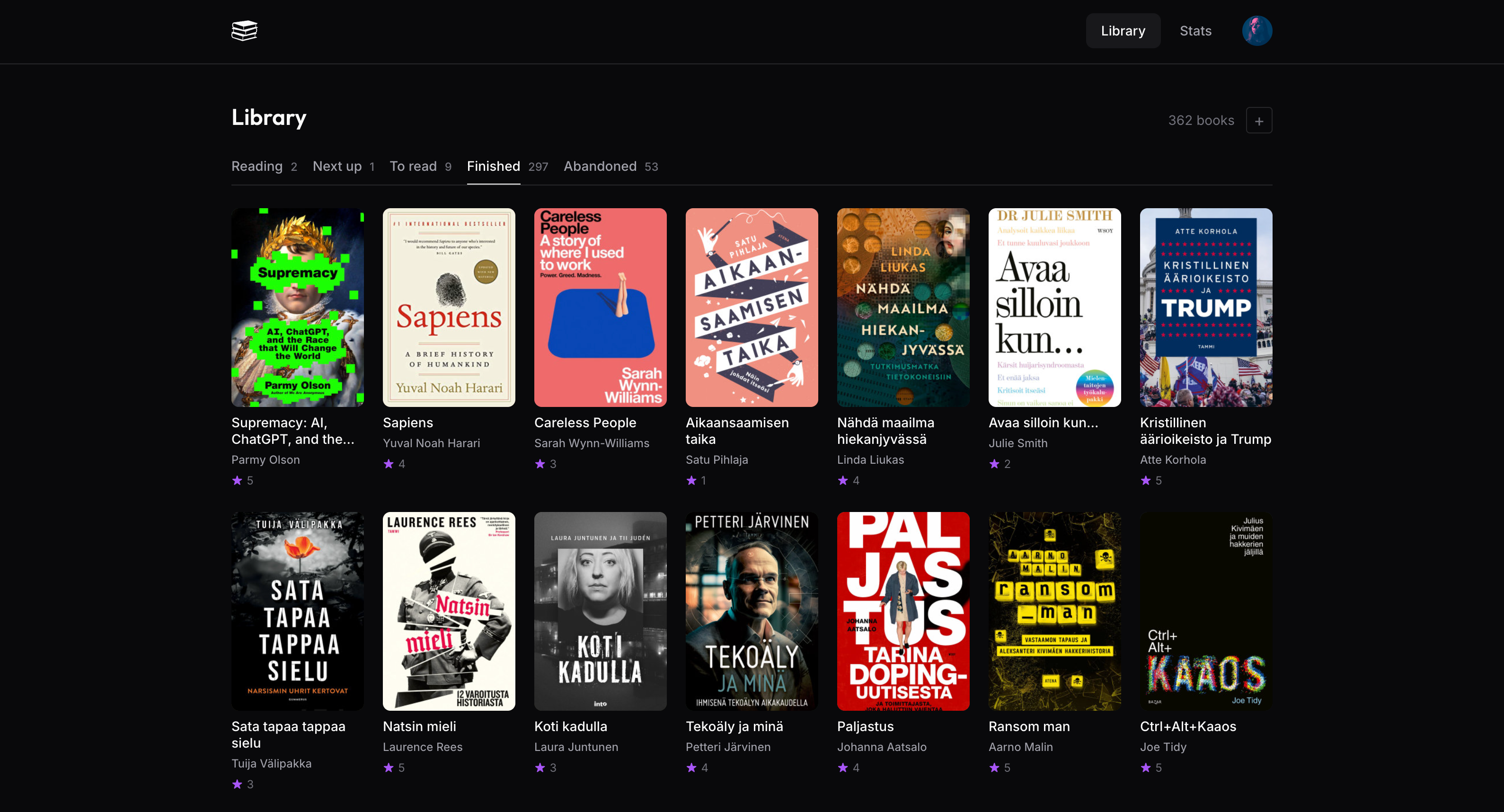Click author name Laura Juntunen

pos(576,747)
